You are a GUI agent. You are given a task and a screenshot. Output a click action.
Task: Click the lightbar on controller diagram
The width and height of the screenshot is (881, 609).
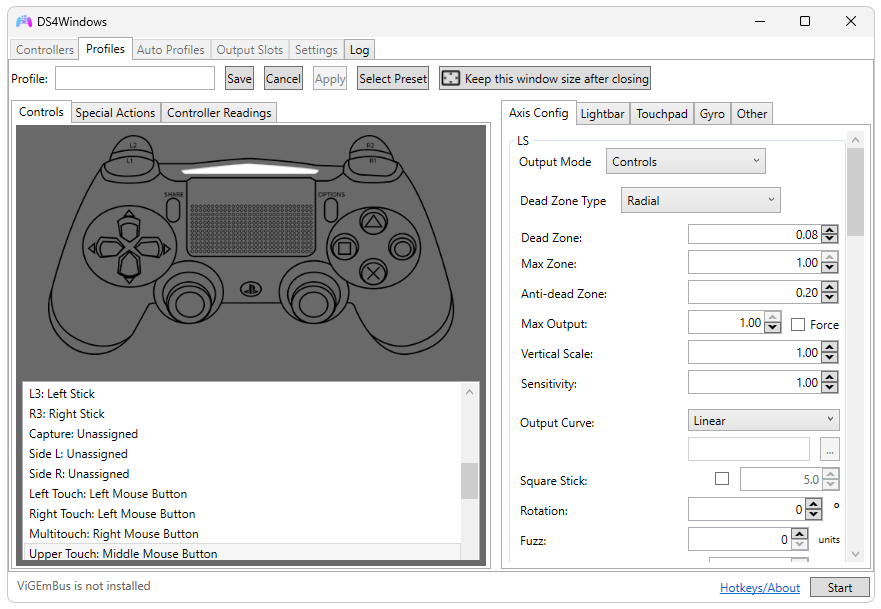251,169
